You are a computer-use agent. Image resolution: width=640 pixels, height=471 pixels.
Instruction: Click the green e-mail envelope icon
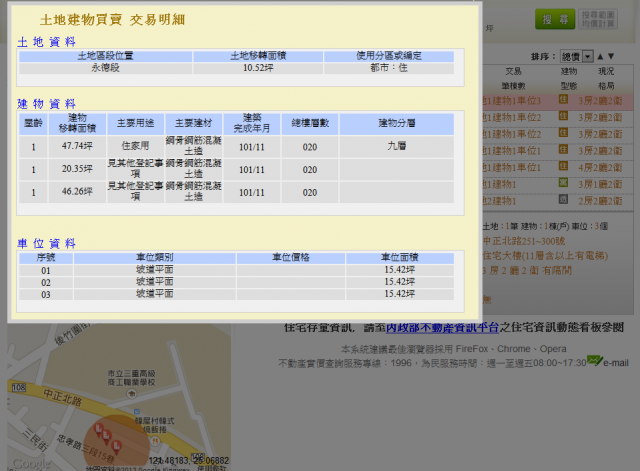click(x=595, y=360)
